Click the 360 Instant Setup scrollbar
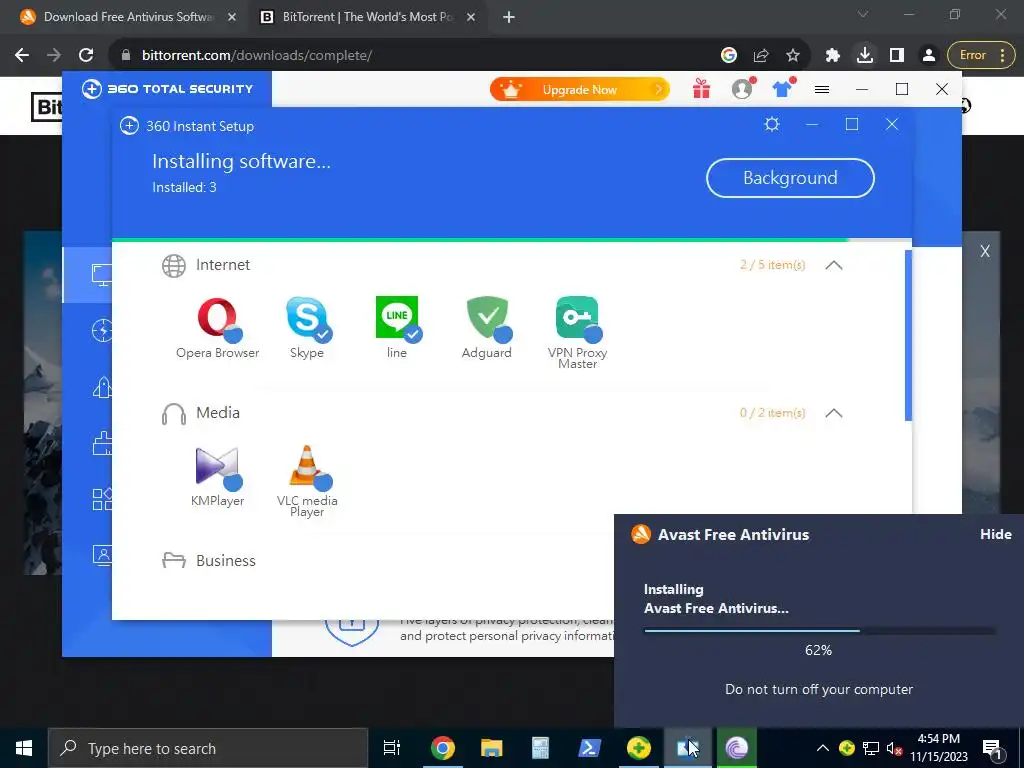 [x=908, y=335]
